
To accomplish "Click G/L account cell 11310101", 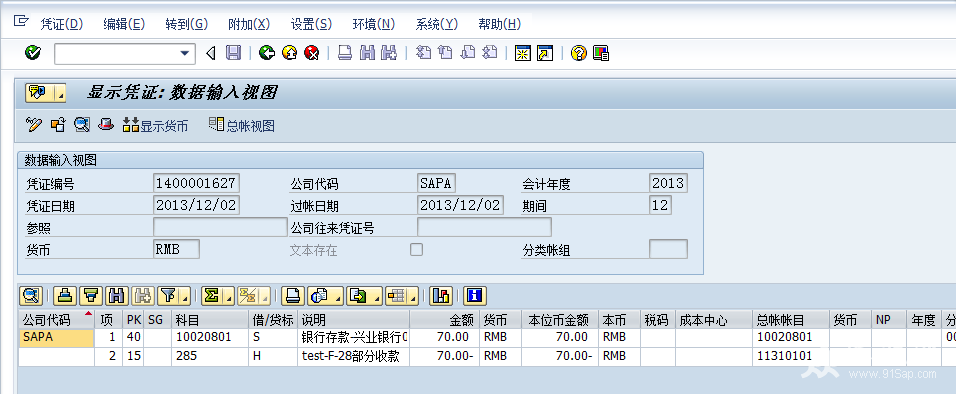I will (791, 356).
